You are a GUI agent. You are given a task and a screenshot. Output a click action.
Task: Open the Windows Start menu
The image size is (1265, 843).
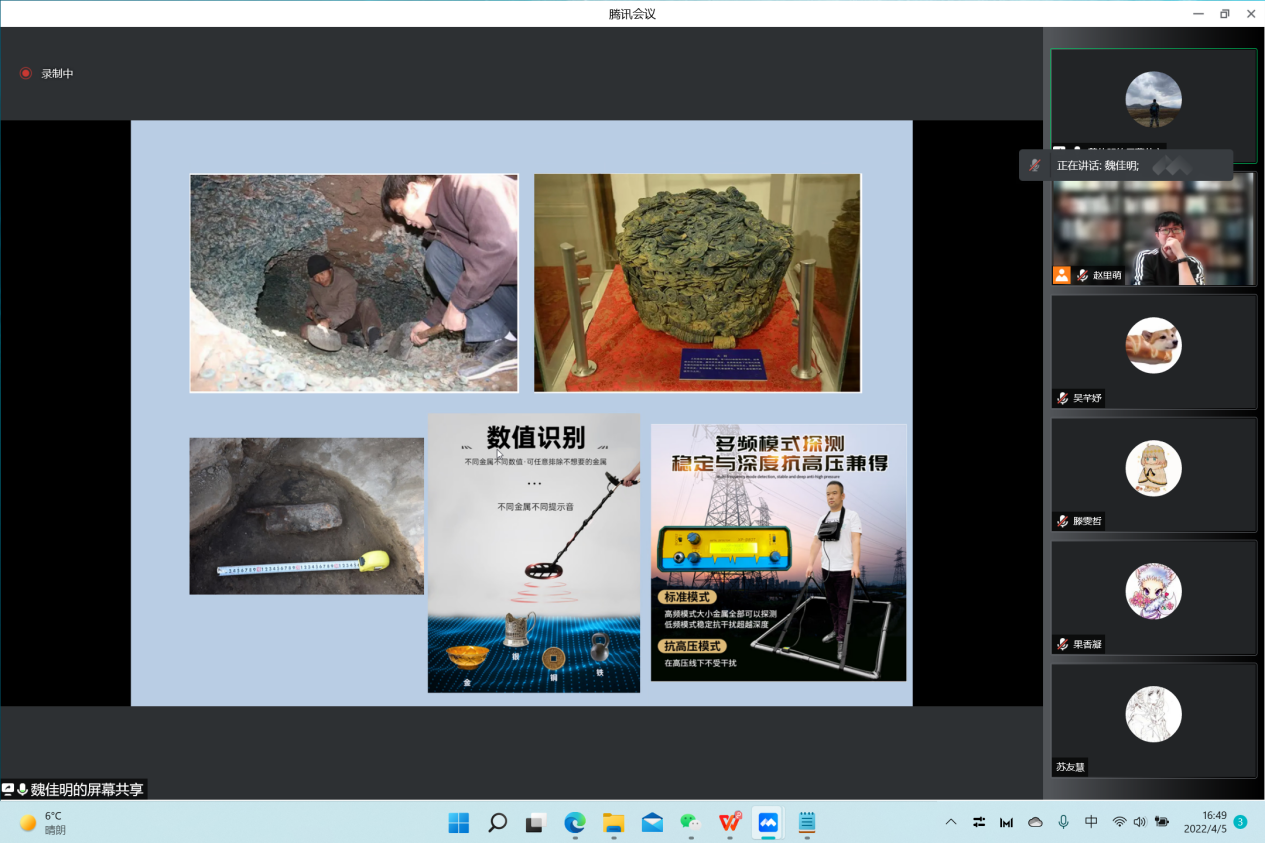[x=459, y=822]
